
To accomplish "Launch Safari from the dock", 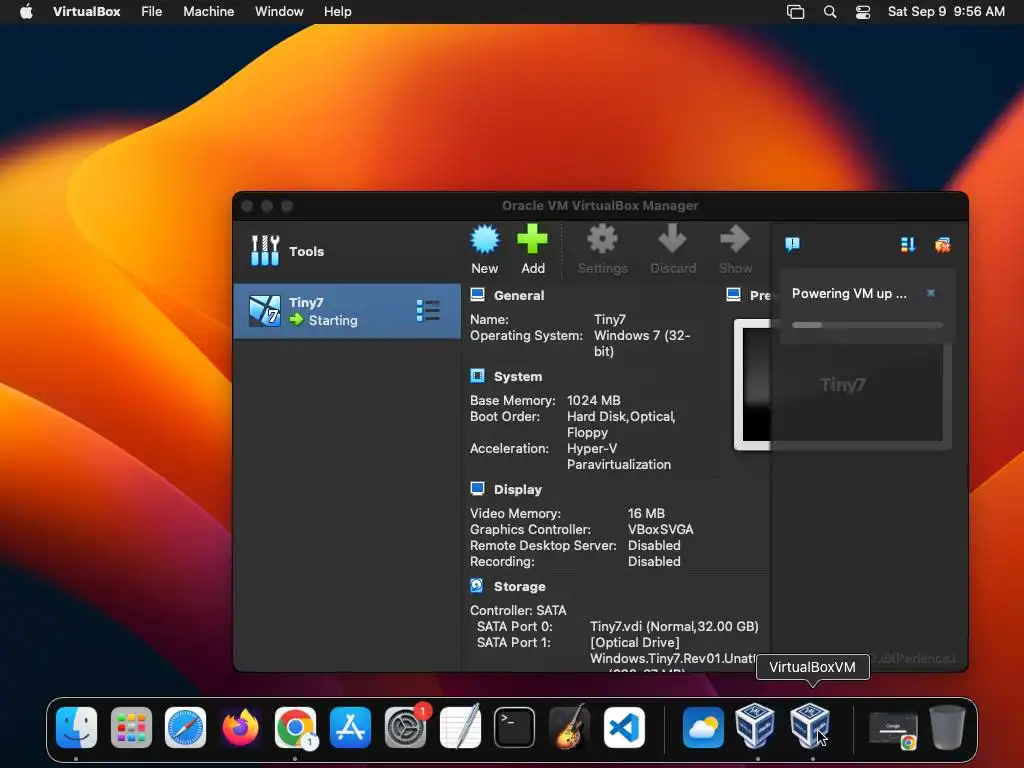I will 185,727.
